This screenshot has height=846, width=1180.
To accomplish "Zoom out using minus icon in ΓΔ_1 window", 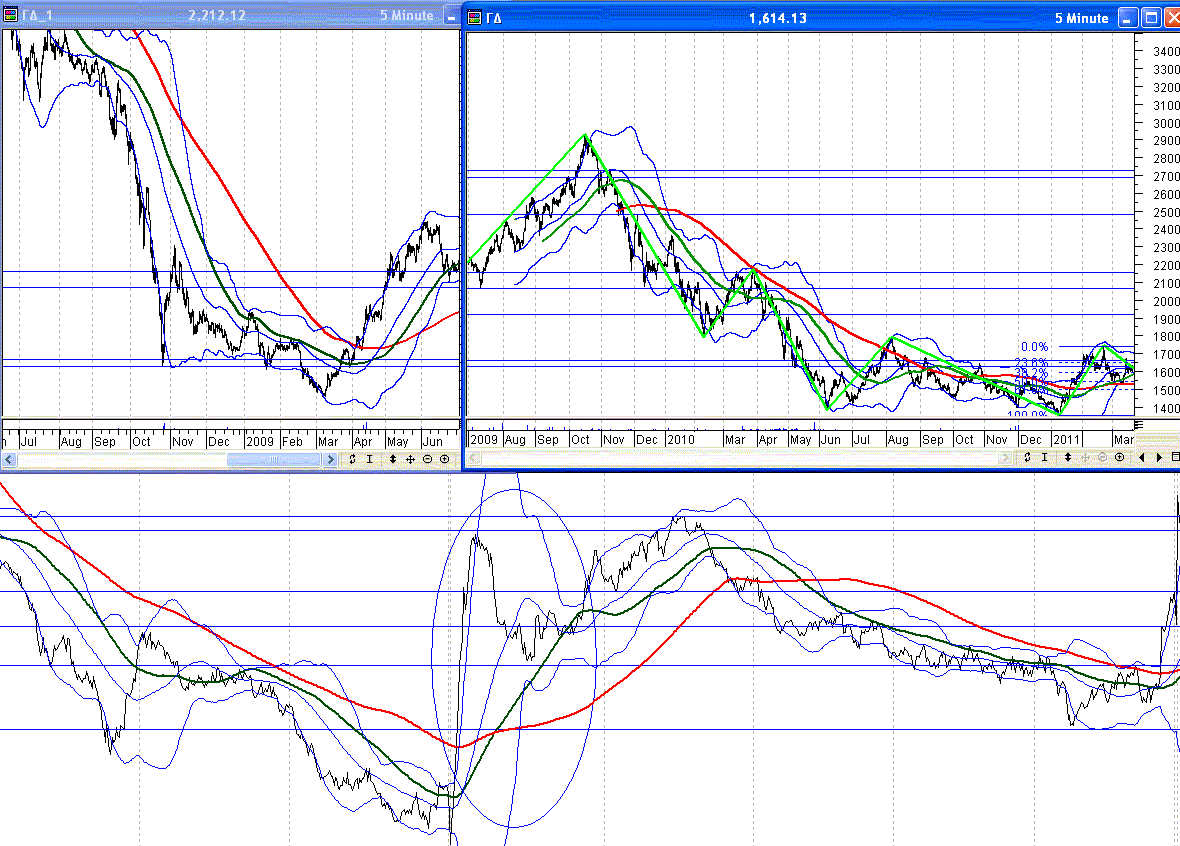I will (x=427, y=459).
